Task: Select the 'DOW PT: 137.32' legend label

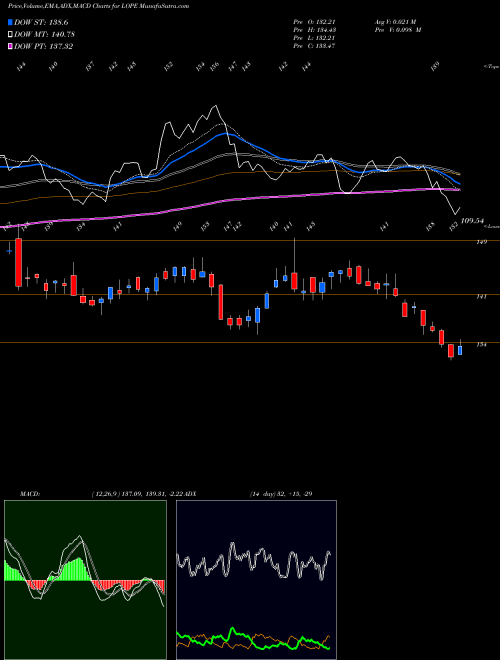Action: click(x=44, y=46)
